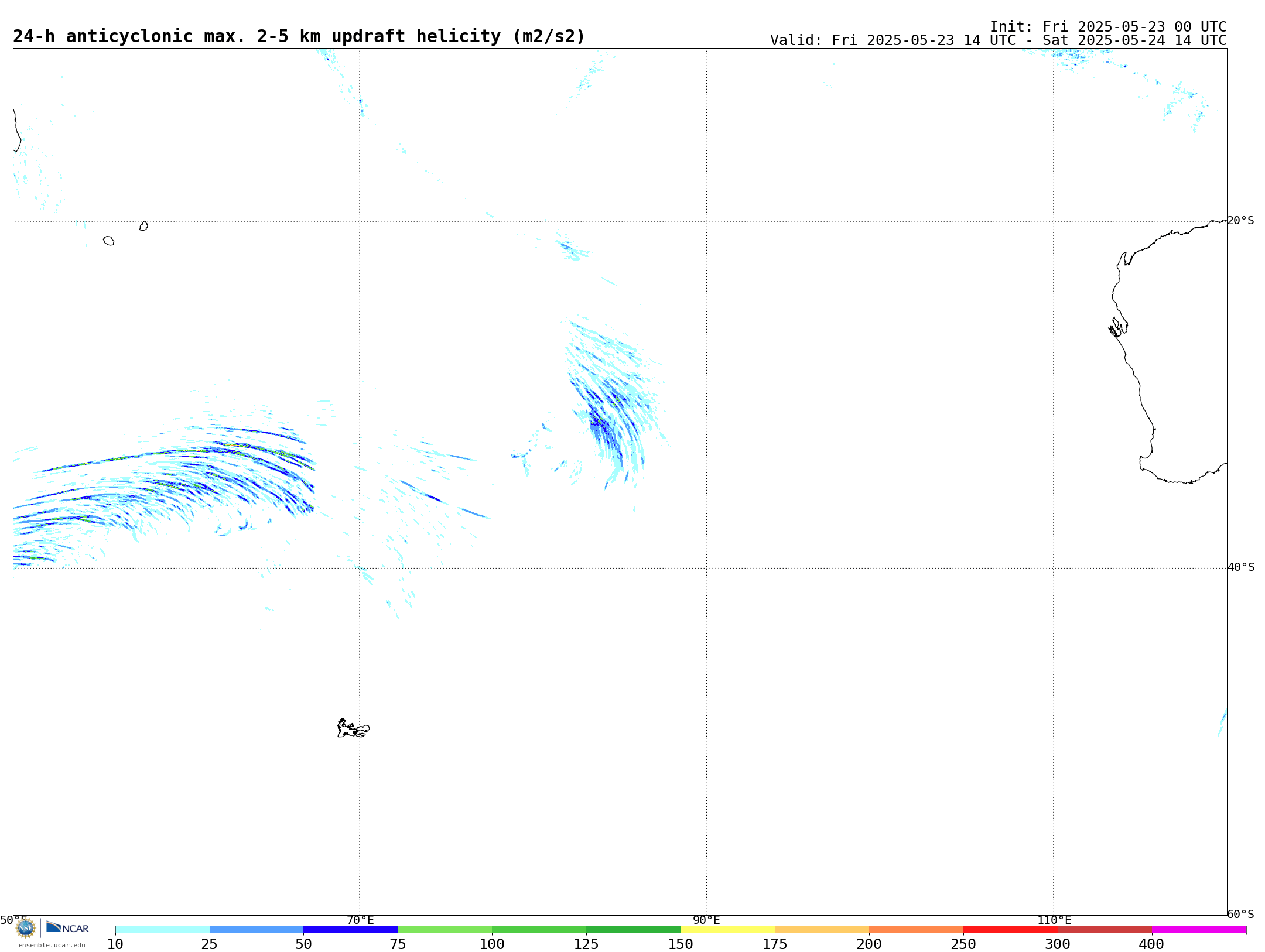Image resolution: width=1265 pixels, height=952 pixels.
Task: Click the 50°E longitude label
Action: [13, 920]
